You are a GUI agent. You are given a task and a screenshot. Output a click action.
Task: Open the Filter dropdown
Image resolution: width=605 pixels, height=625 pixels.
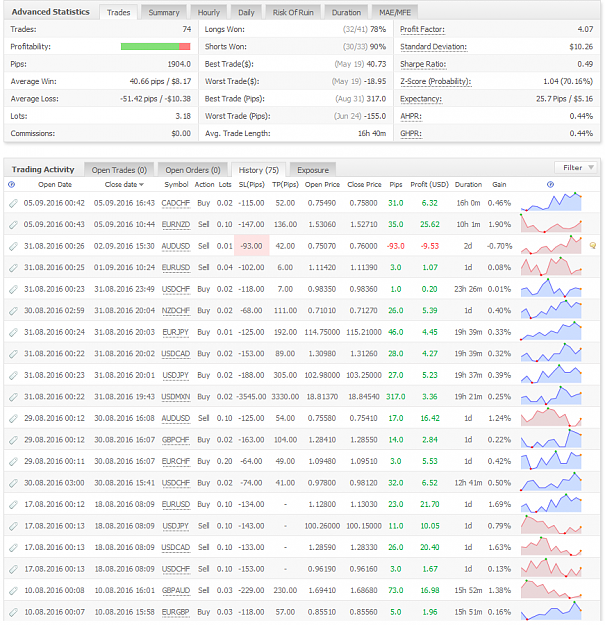point(576,167)
